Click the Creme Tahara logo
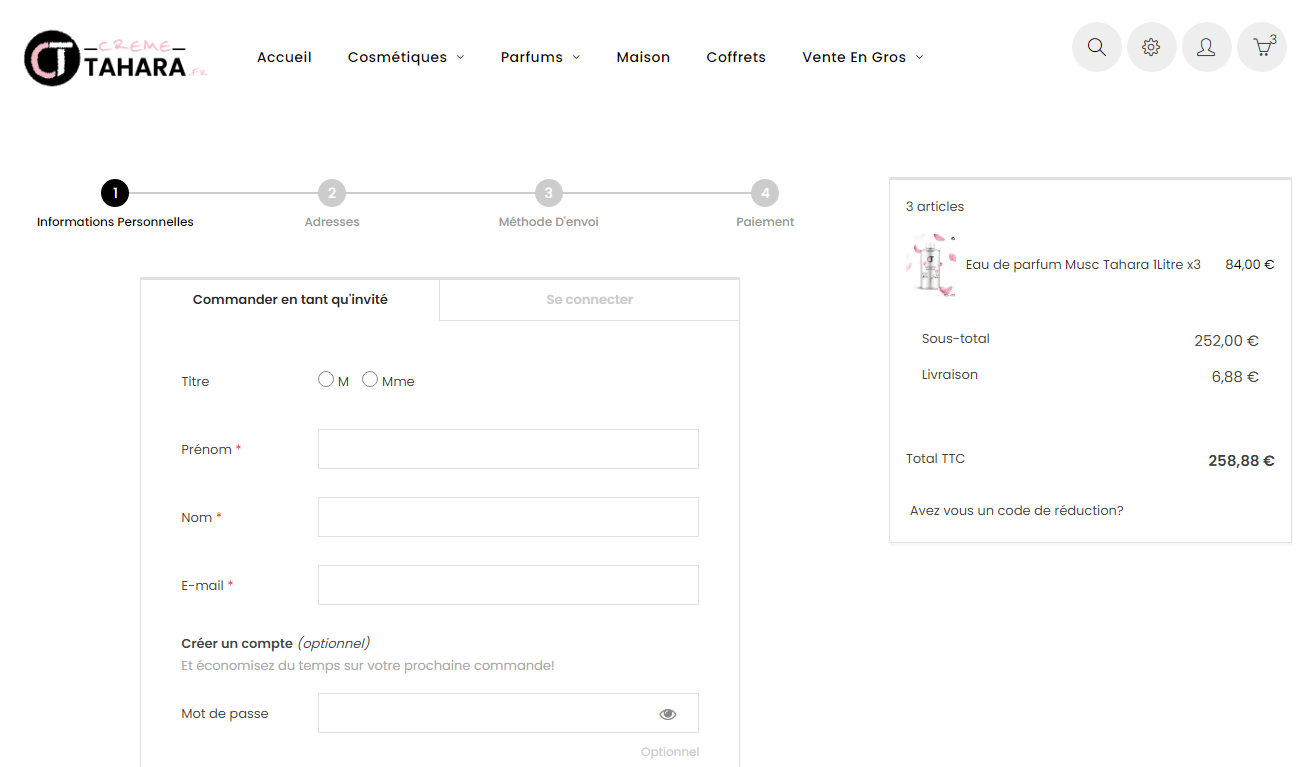 point(114,58)
